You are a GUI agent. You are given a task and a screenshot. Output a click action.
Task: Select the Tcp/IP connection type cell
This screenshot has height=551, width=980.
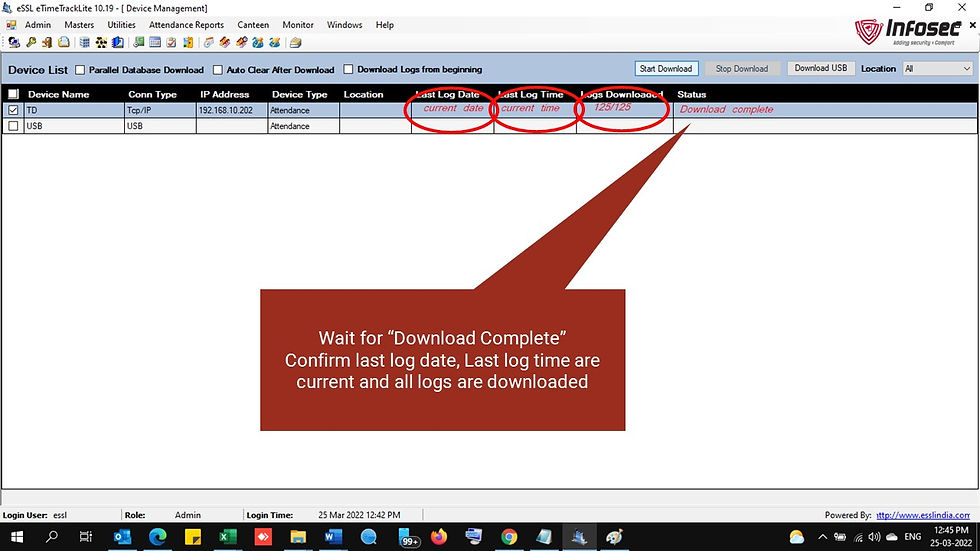pos(160,110)
